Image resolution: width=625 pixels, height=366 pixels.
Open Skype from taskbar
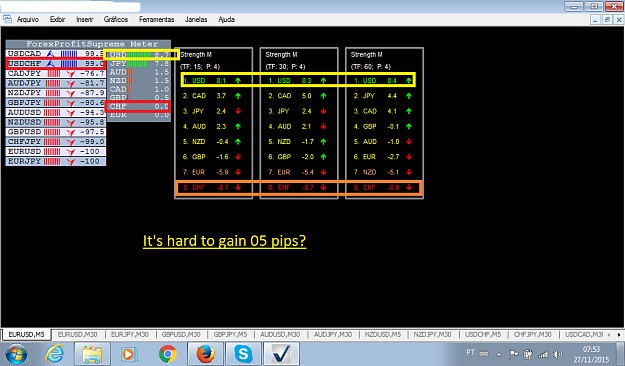coord(243,354)
